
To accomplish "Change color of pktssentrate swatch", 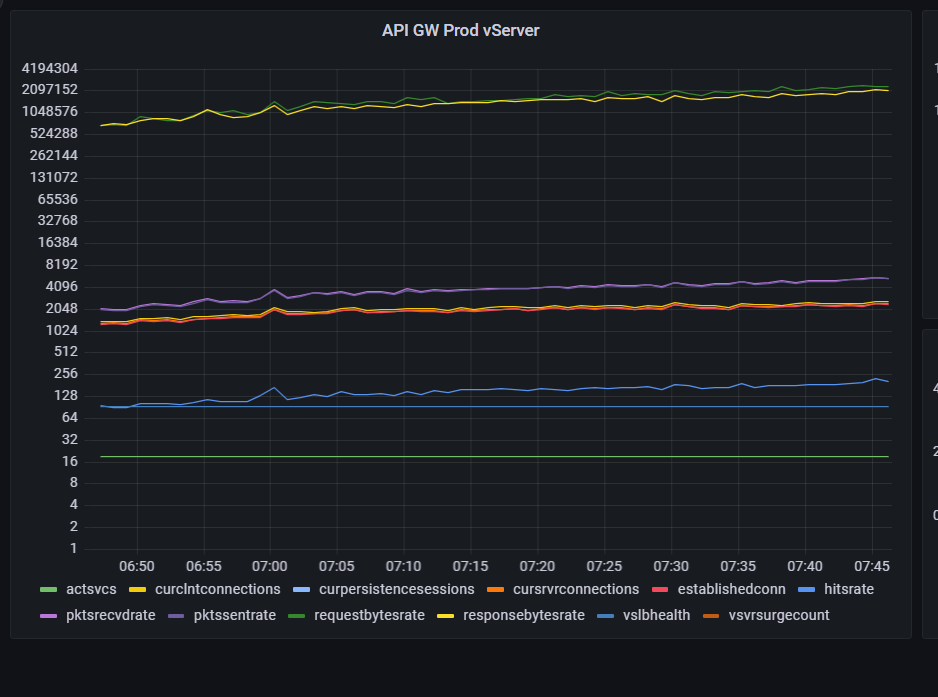I will [176, 616].
